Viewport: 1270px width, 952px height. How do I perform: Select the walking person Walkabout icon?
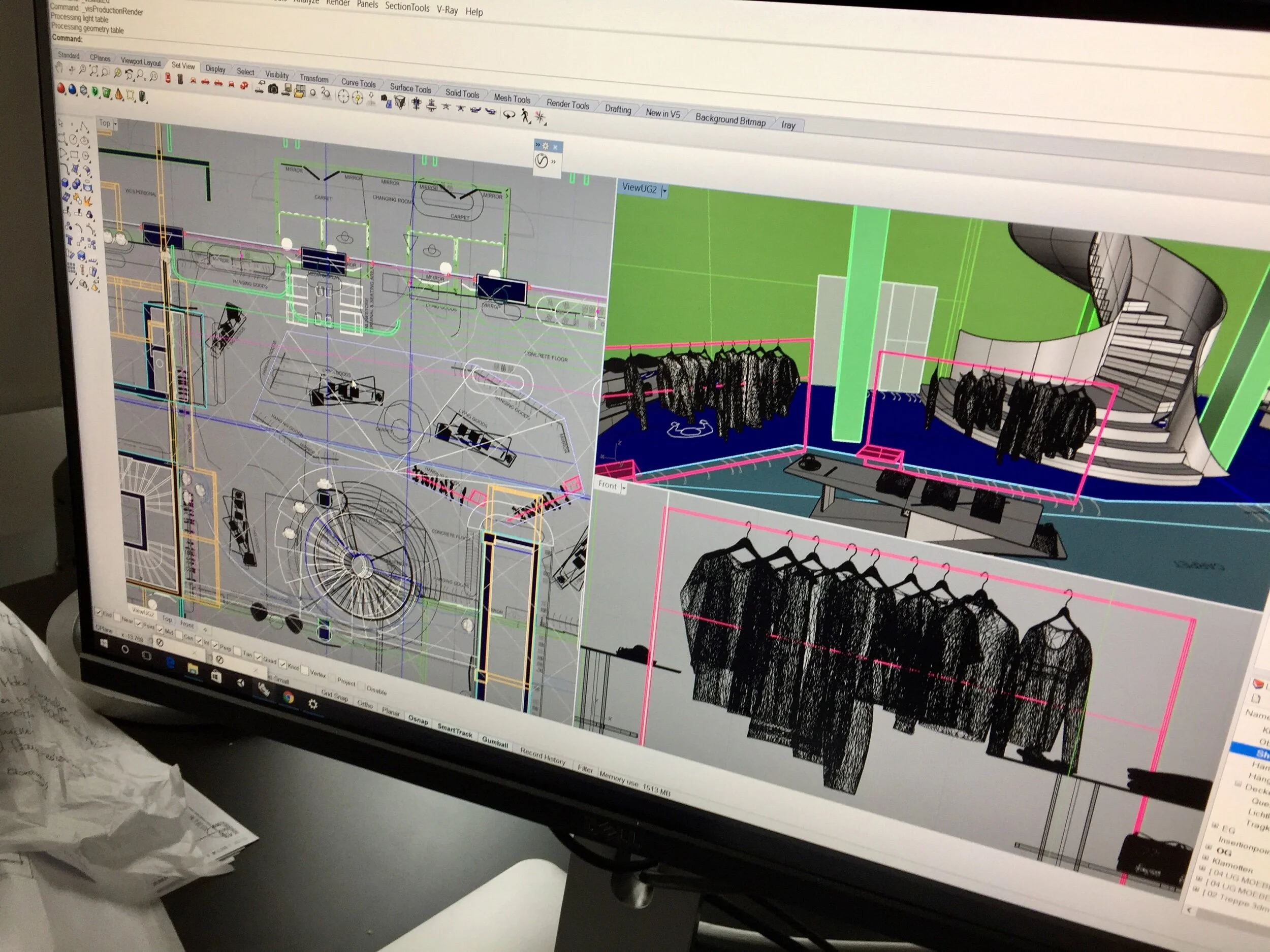pos(525,116)
